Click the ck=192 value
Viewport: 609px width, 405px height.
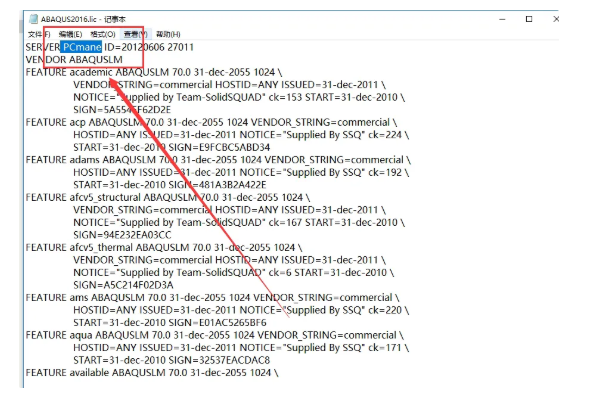385,172
